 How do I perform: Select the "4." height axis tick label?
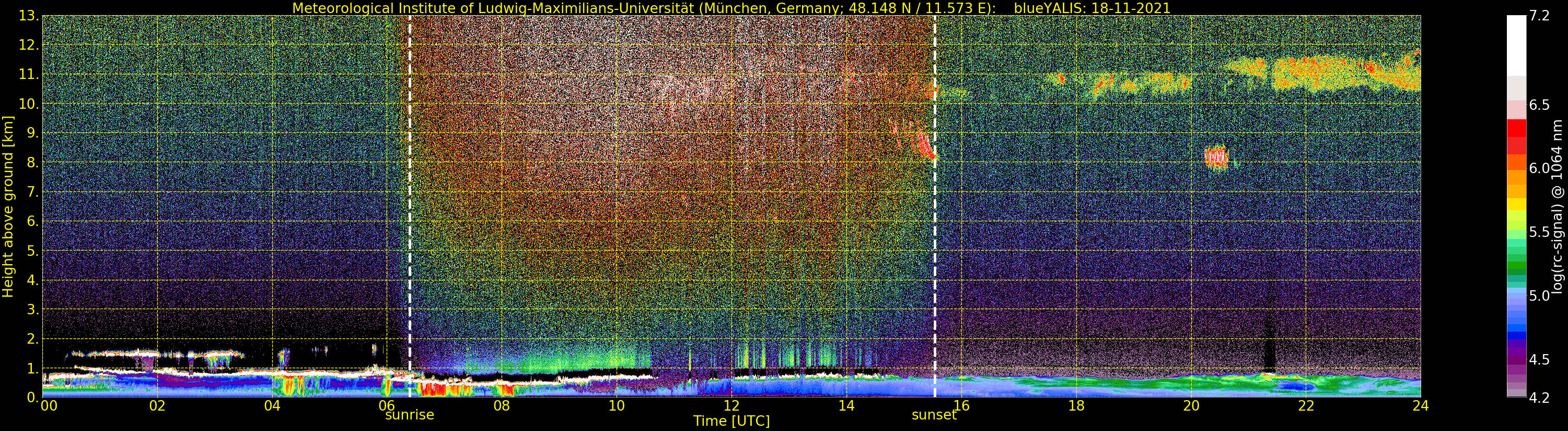[x=33, y=280]
